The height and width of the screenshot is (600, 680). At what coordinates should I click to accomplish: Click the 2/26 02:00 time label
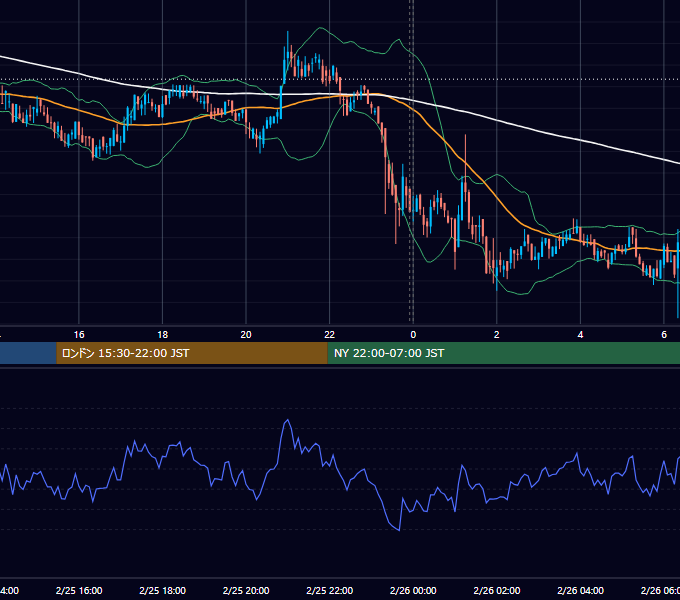pyautogui.click(x=497, y=590)
